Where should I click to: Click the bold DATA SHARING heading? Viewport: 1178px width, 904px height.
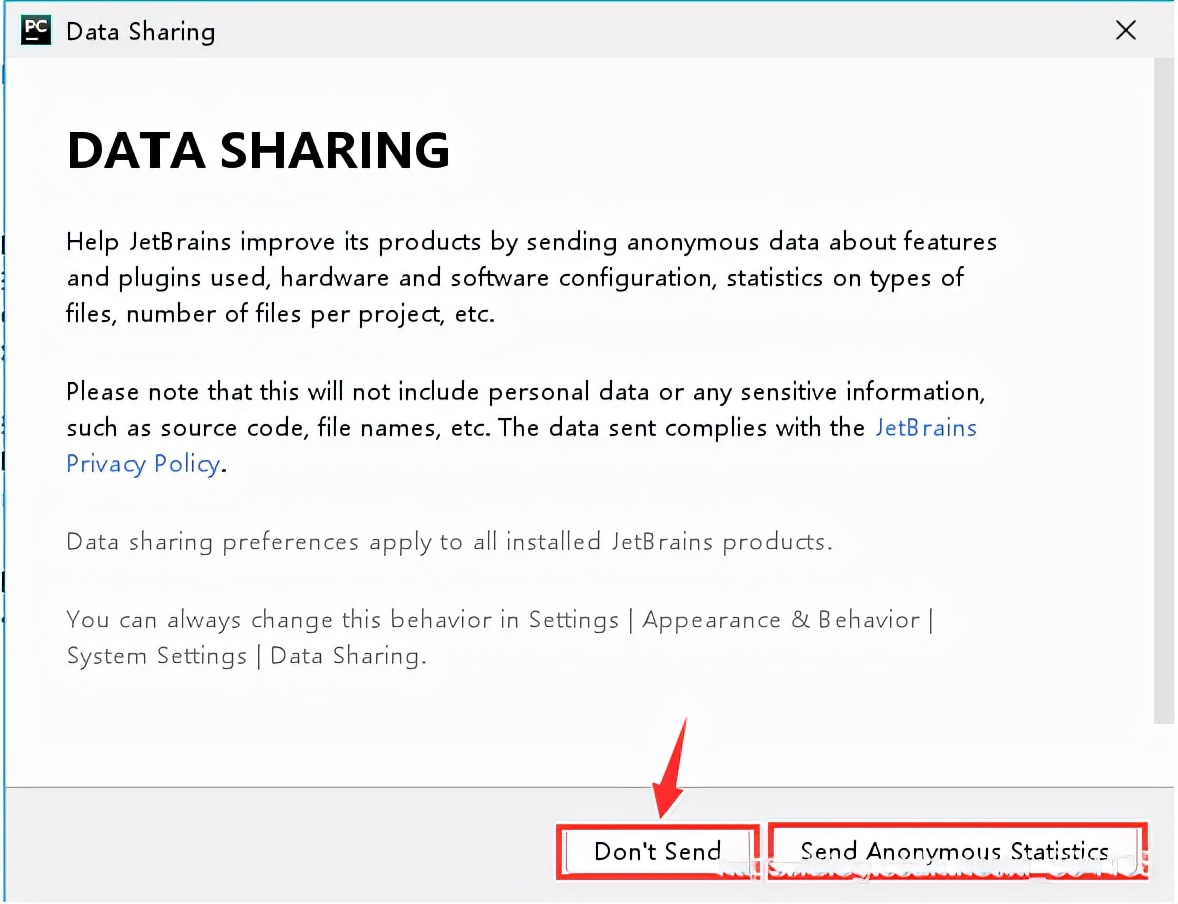pyautogui.click(x=258, y=150)
